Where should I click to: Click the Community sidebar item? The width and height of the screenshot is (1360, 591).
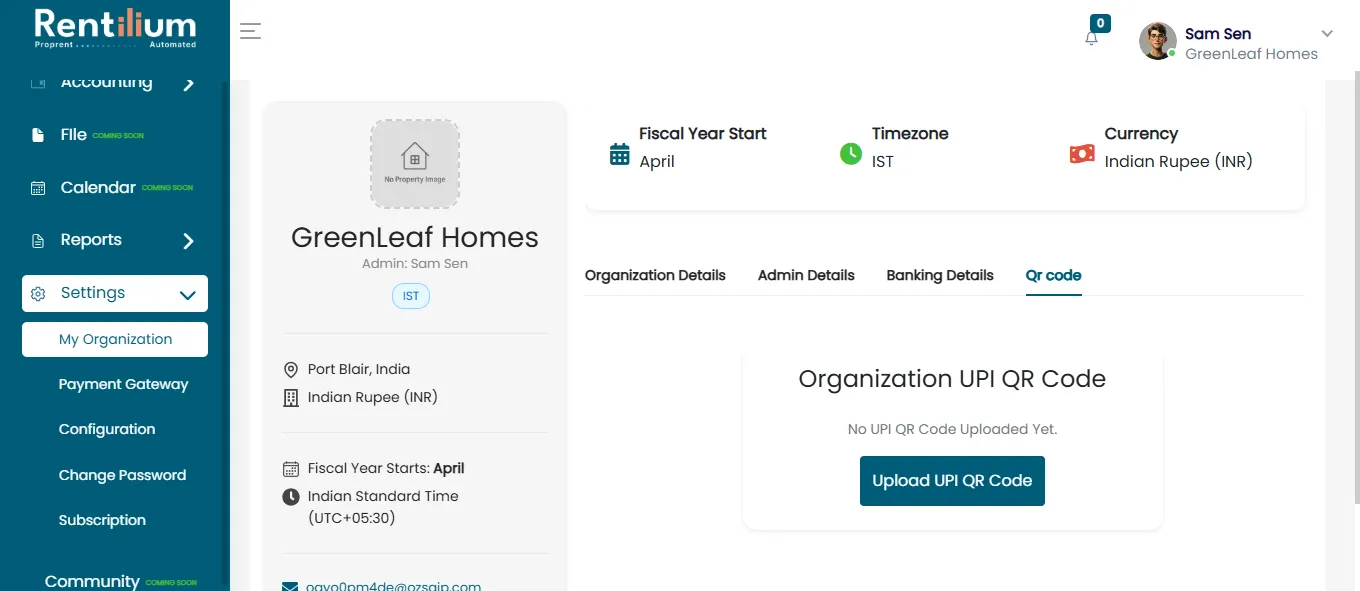click(92, 581)
